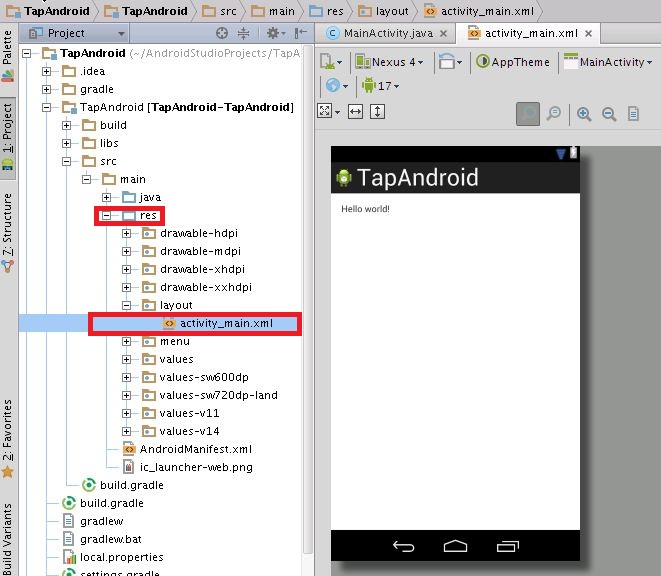
Task: Open the 7: Structure side tab
Action: point(8,233)
